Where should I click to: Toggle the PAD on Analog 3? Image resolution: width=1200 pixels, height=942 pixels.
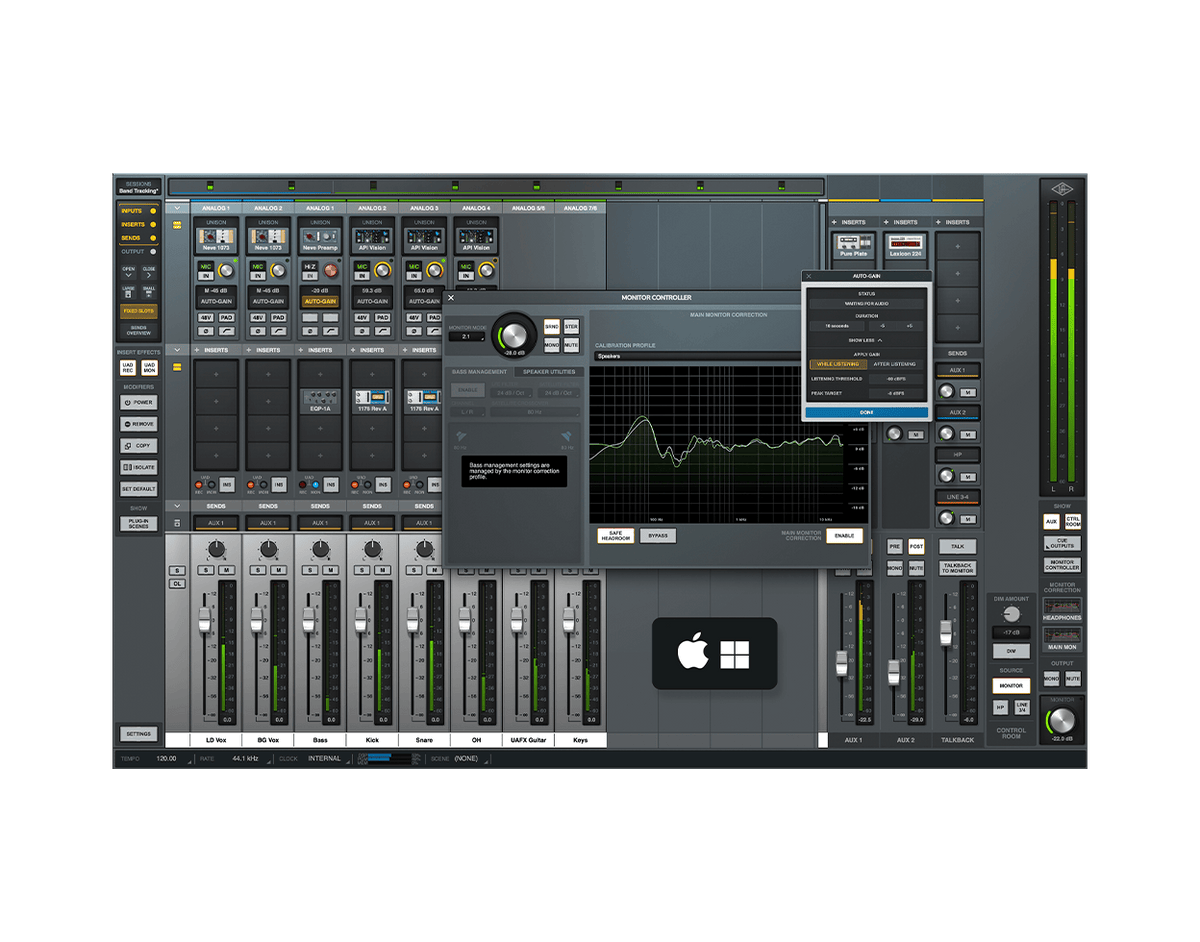click(x=434, y=318)
